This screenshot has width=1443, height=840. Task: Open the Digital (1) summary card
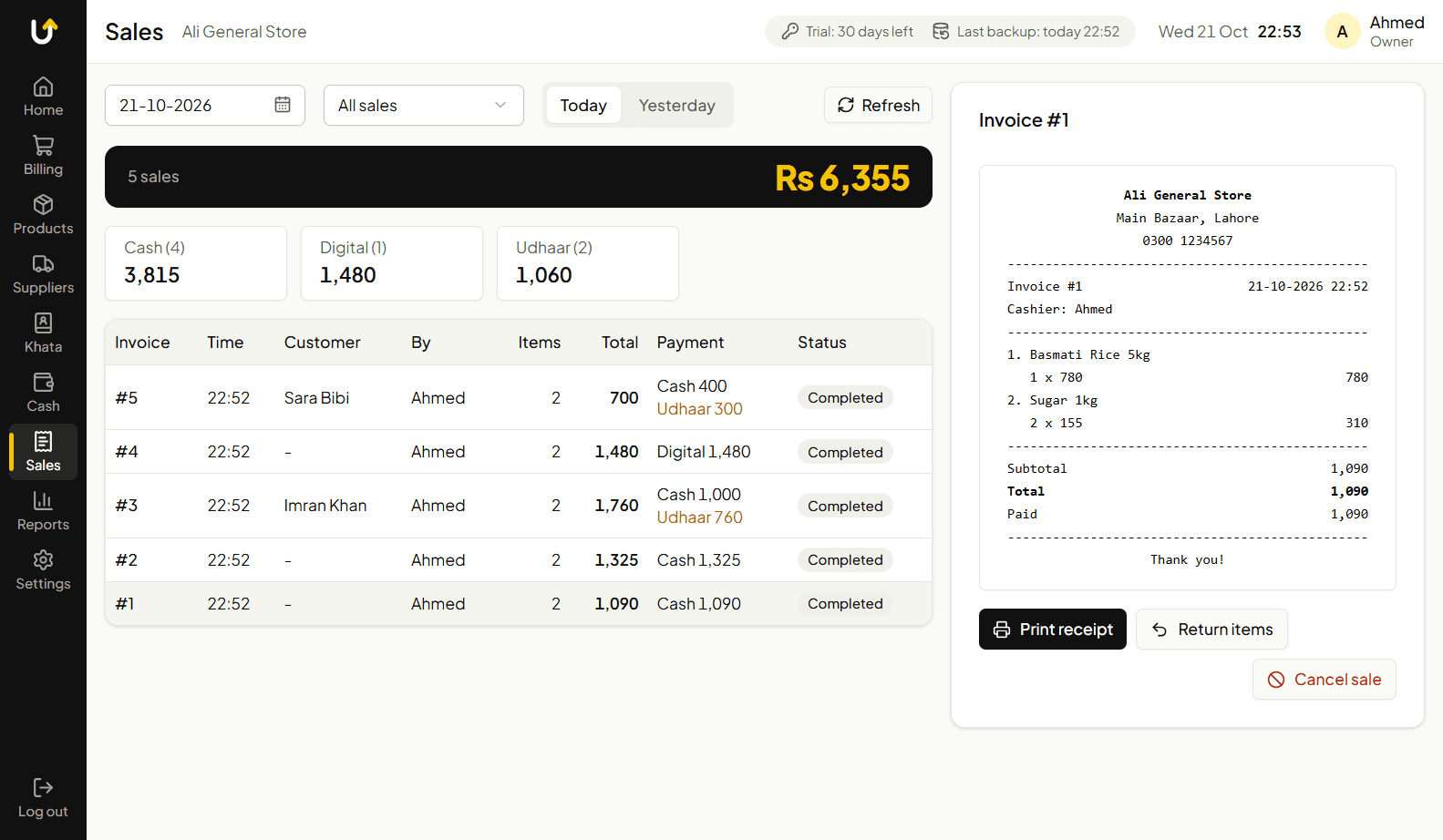click(x=392, y=263)
